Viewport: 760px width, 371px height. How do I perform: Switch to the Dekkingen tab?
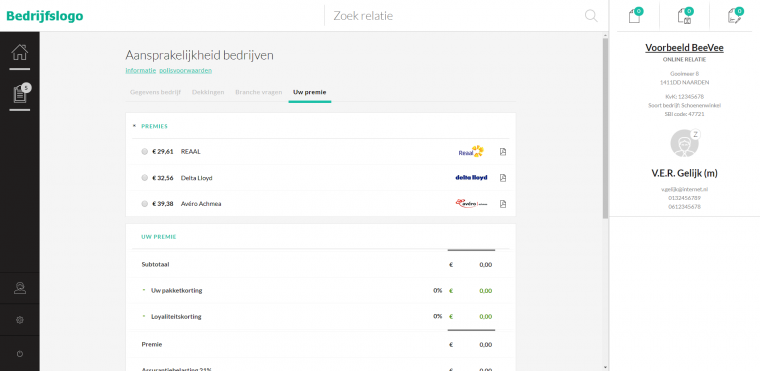tap(208, 92)
